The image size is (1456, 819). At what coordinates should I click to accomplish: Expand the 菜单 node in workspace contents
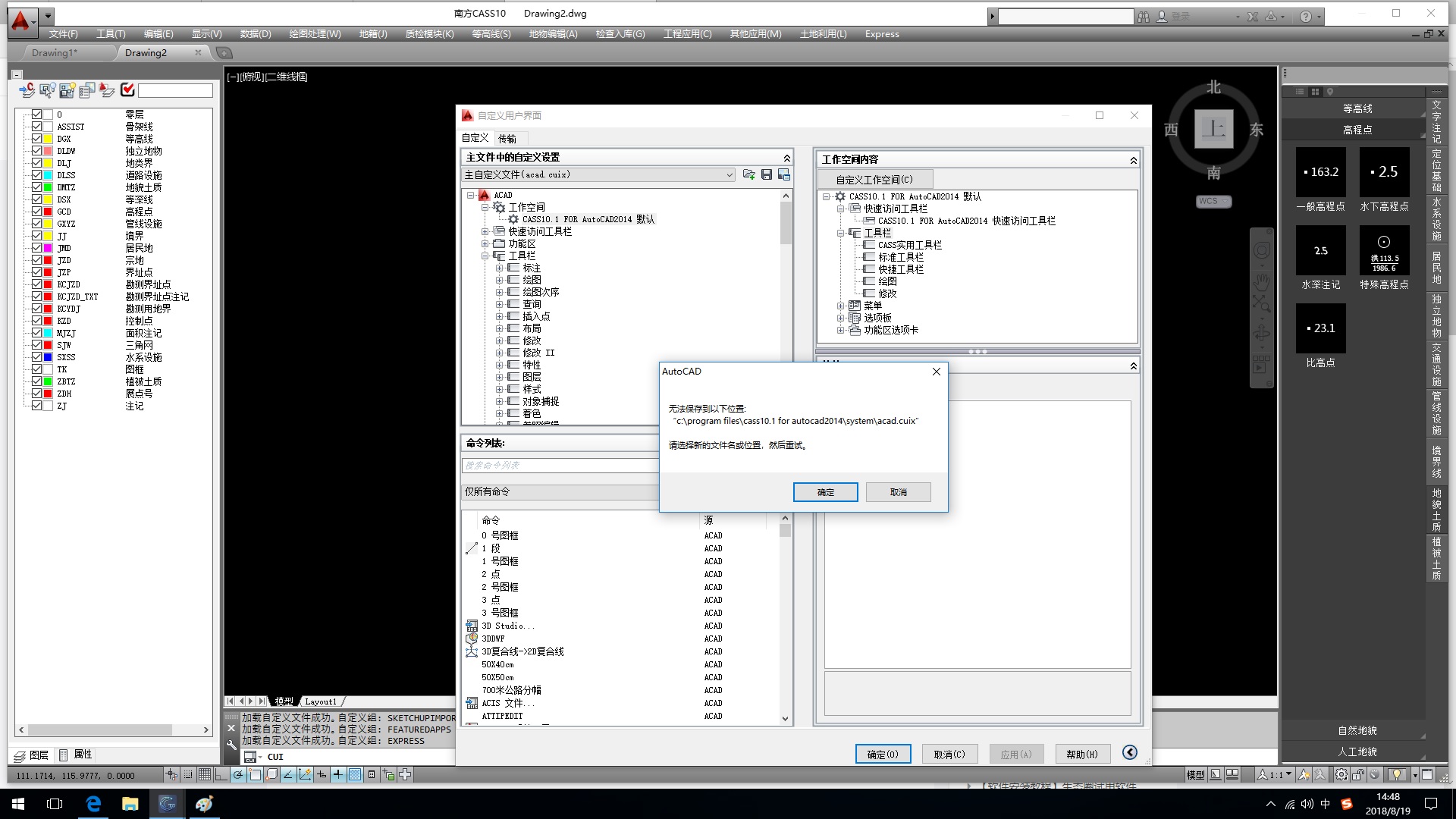[840, 306]
